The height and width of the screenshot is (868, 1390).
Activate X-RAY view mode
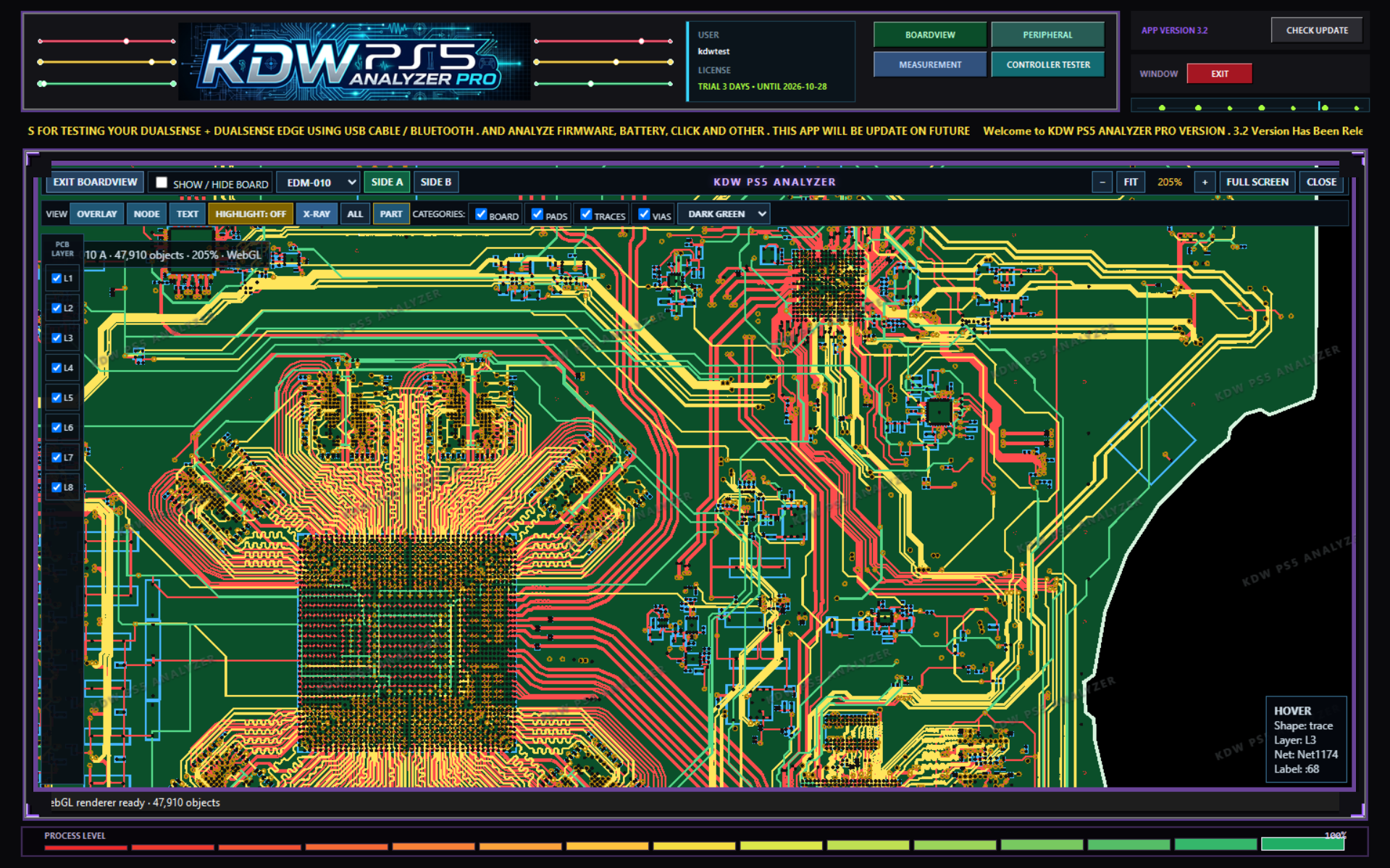(x=317, y=214)
